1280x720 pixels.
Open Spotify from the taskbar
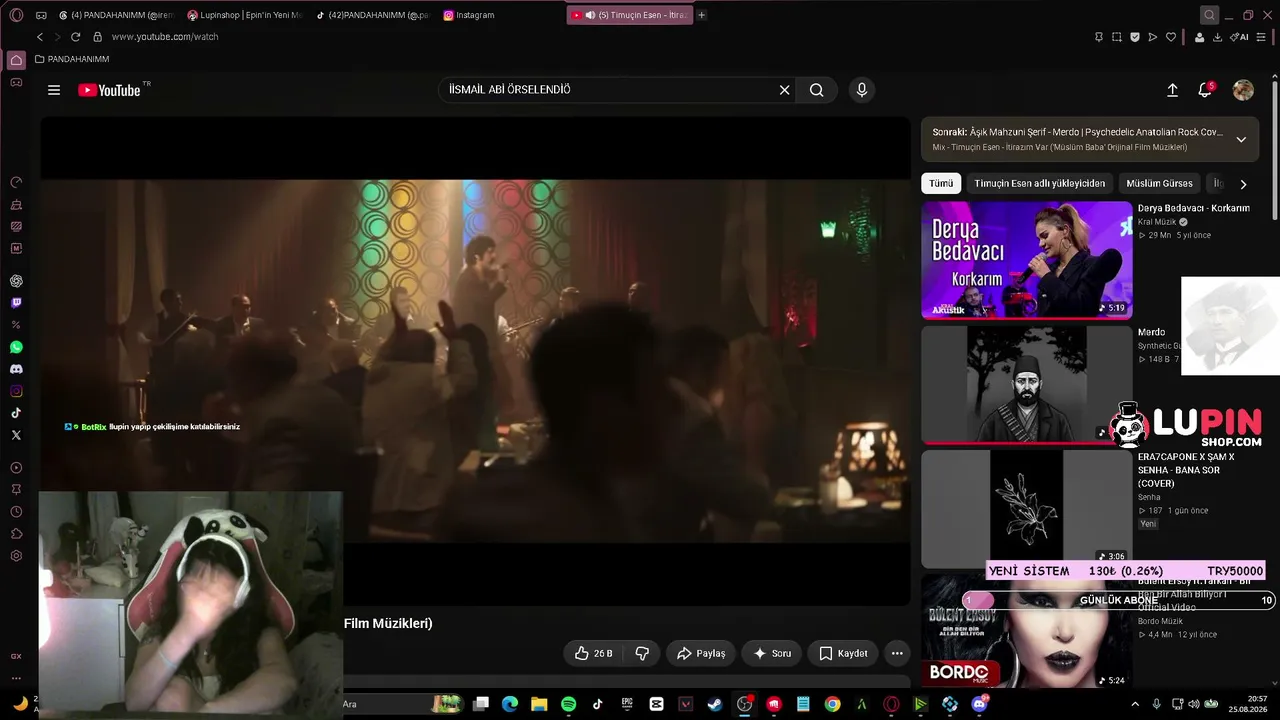coord(569,704)
